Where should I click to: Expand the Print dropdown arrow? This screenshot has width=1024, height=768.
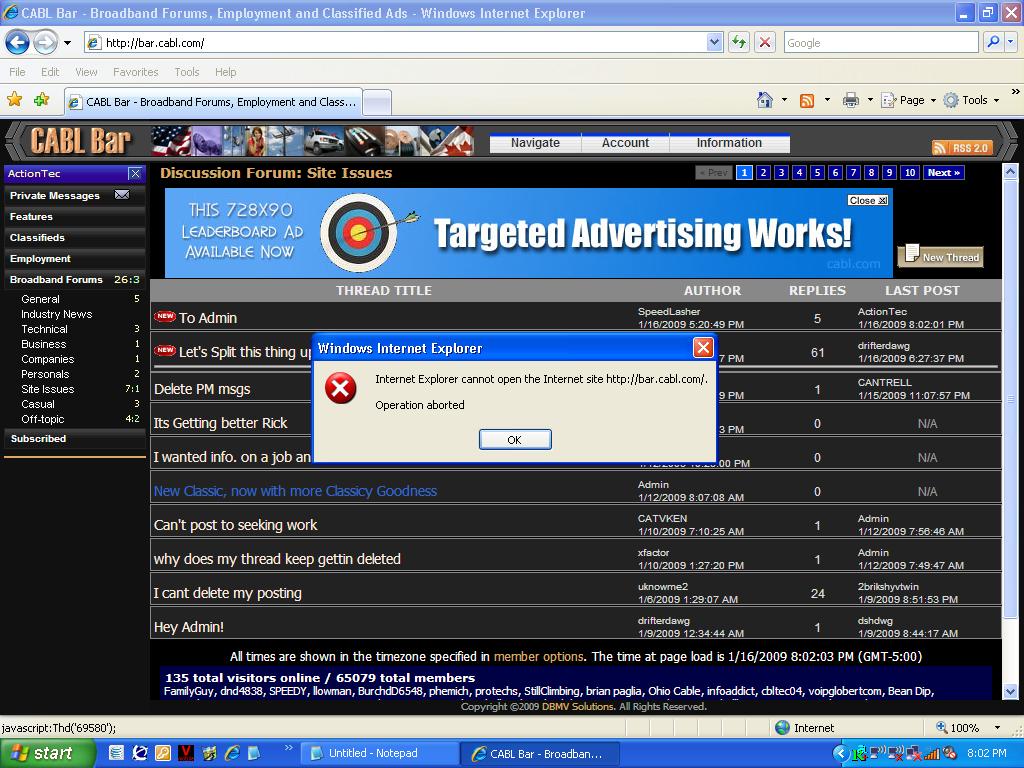tap(870, 101)
